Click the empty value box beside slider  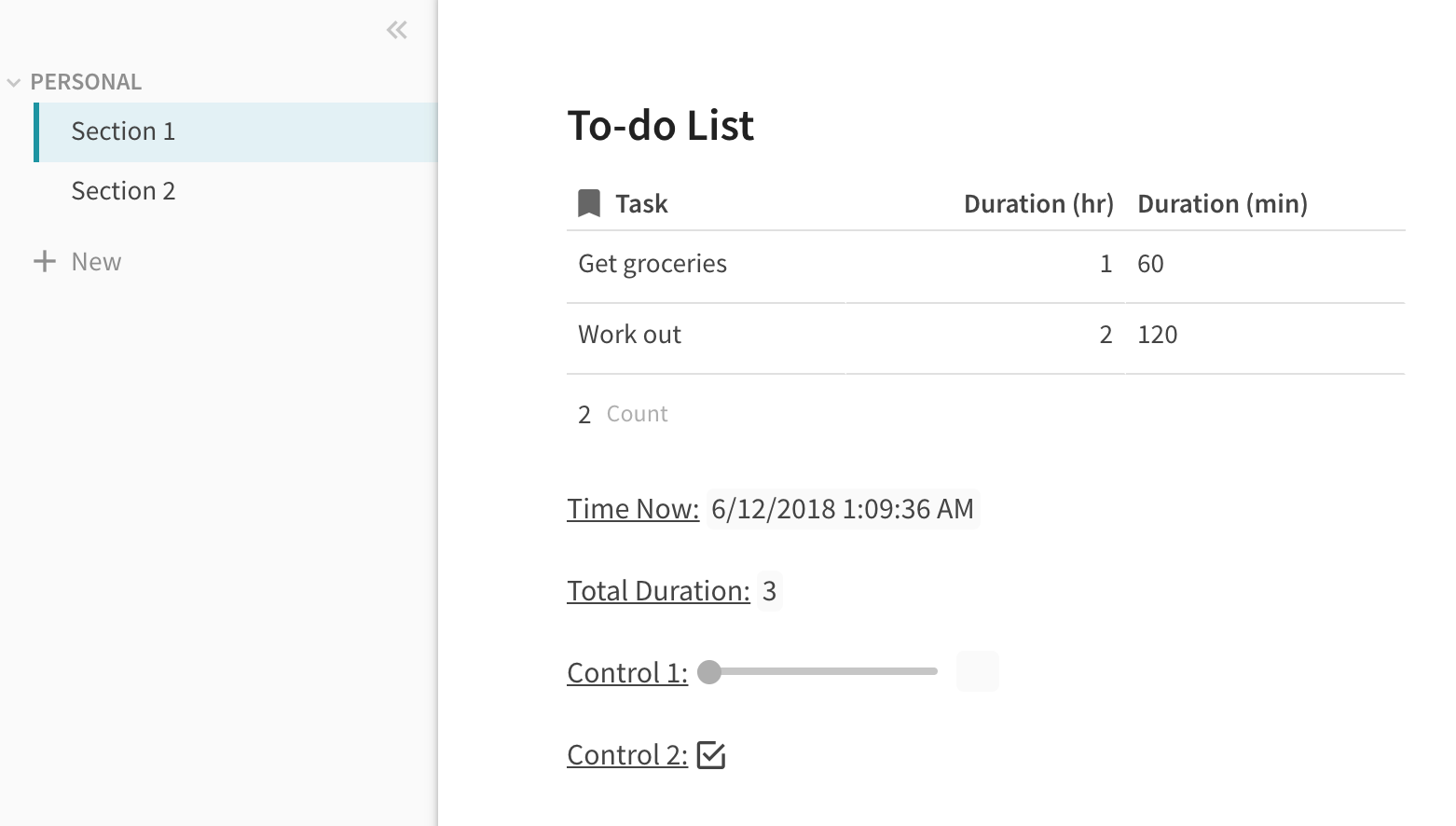coord(977,671)
